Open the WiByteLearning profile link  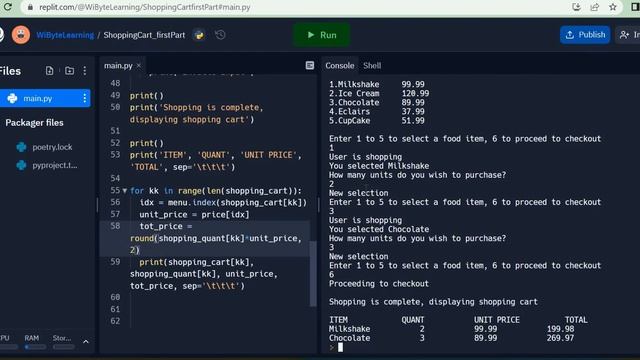click(x=65, y=35)
